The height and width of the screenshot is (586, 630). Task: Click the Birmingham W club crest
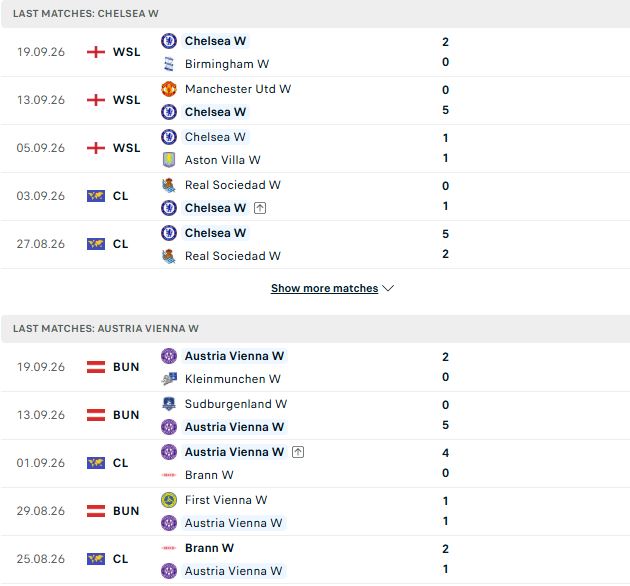point(169,64)
